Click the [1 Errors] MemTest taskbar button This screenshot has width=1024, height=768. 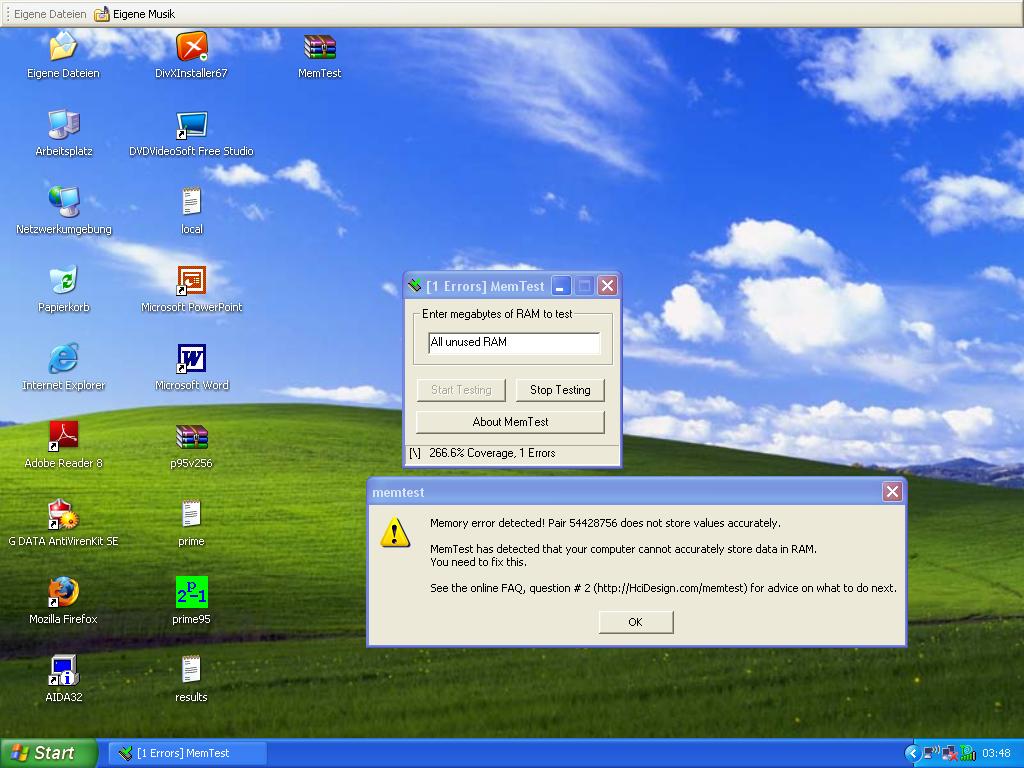(x=187, y=753)
